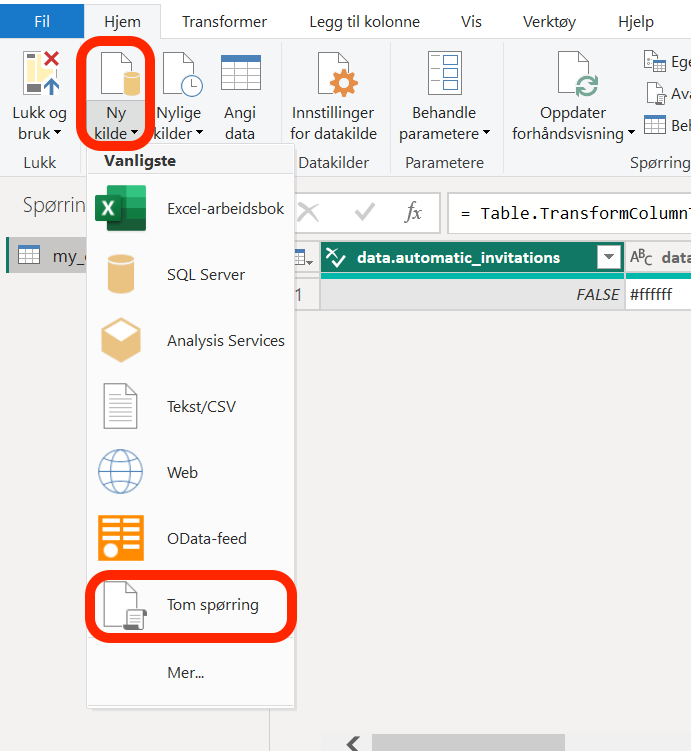Confirm the formula with the checkmark
The width and height of the screenshot is (691, 751).
pyautogui.click(x=364, y=212)
